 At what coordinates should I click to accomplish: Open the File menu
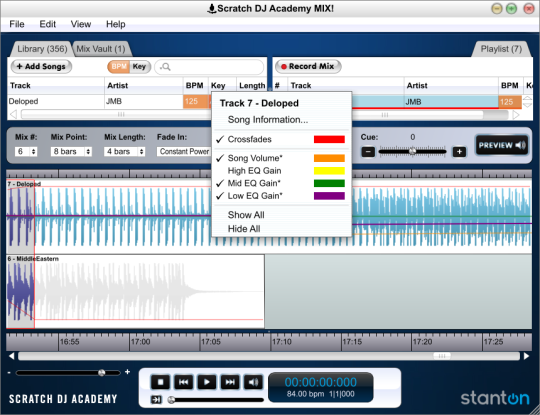click(17, 24)
